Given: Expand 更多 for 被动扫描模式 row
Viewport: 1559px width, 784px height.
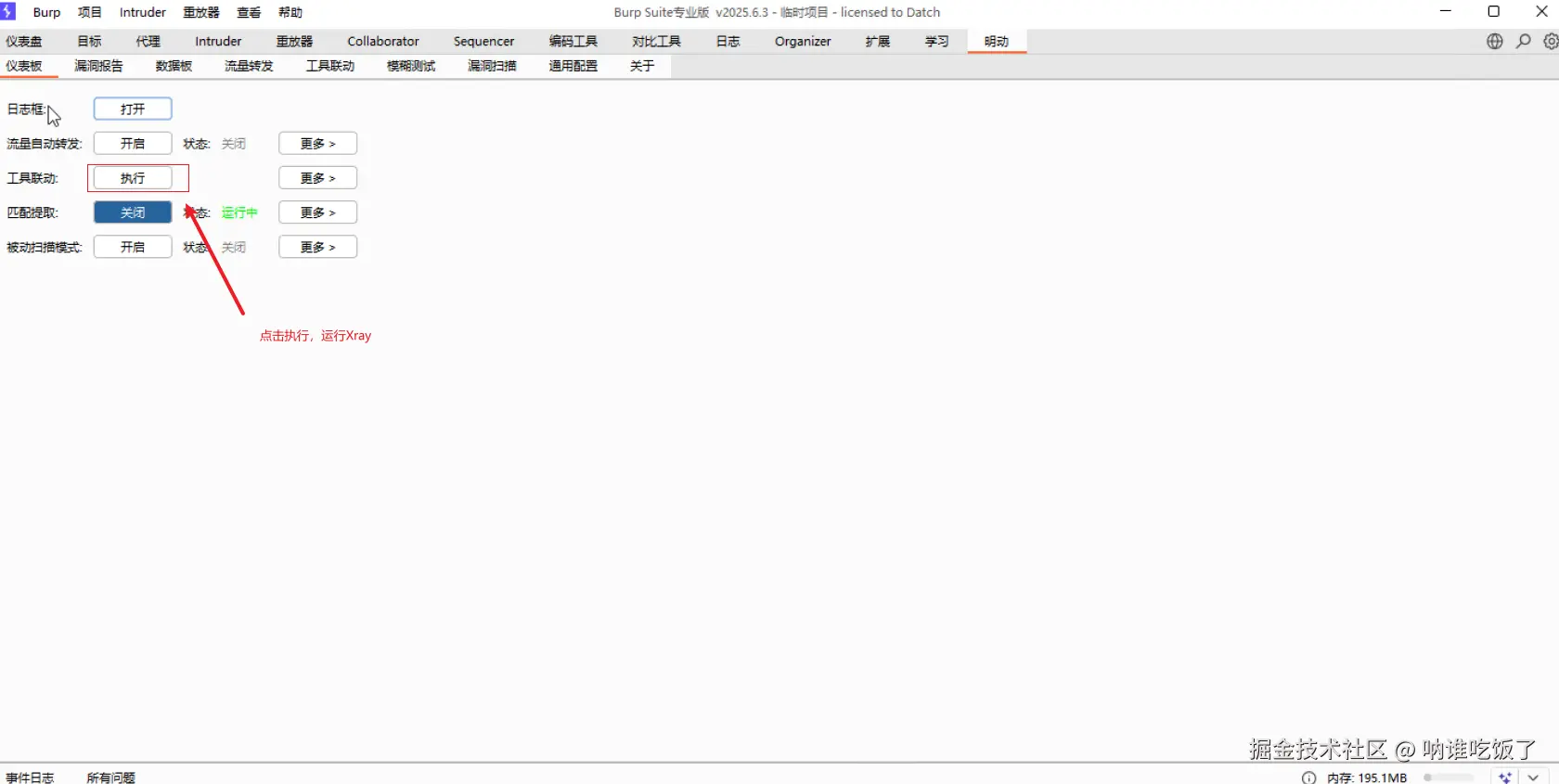Looking at the screenshot, I should 317,247.
